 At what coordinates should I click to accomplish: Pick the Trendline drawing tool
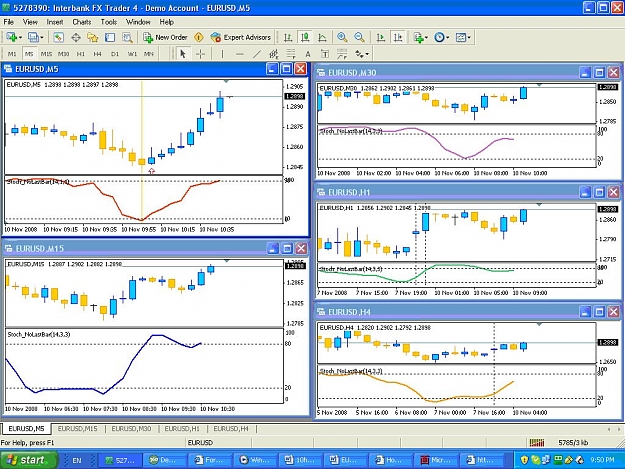[x=257, y=54]
